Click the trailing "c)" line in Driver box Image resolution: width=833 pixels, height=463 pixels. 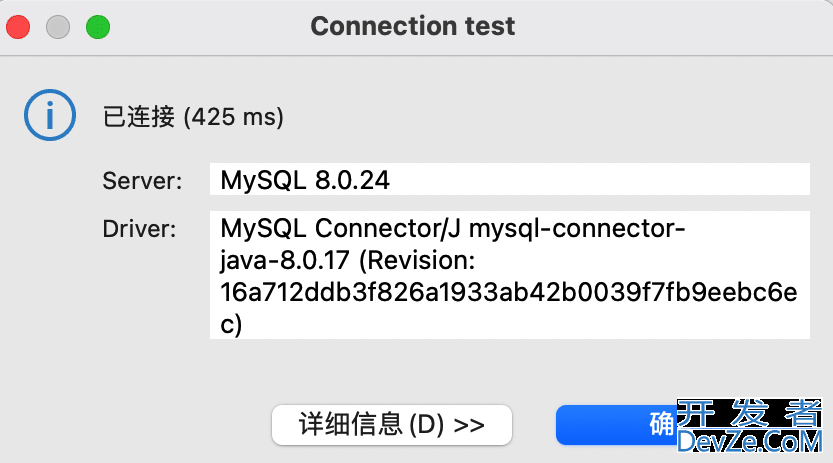tap(231, 324)
